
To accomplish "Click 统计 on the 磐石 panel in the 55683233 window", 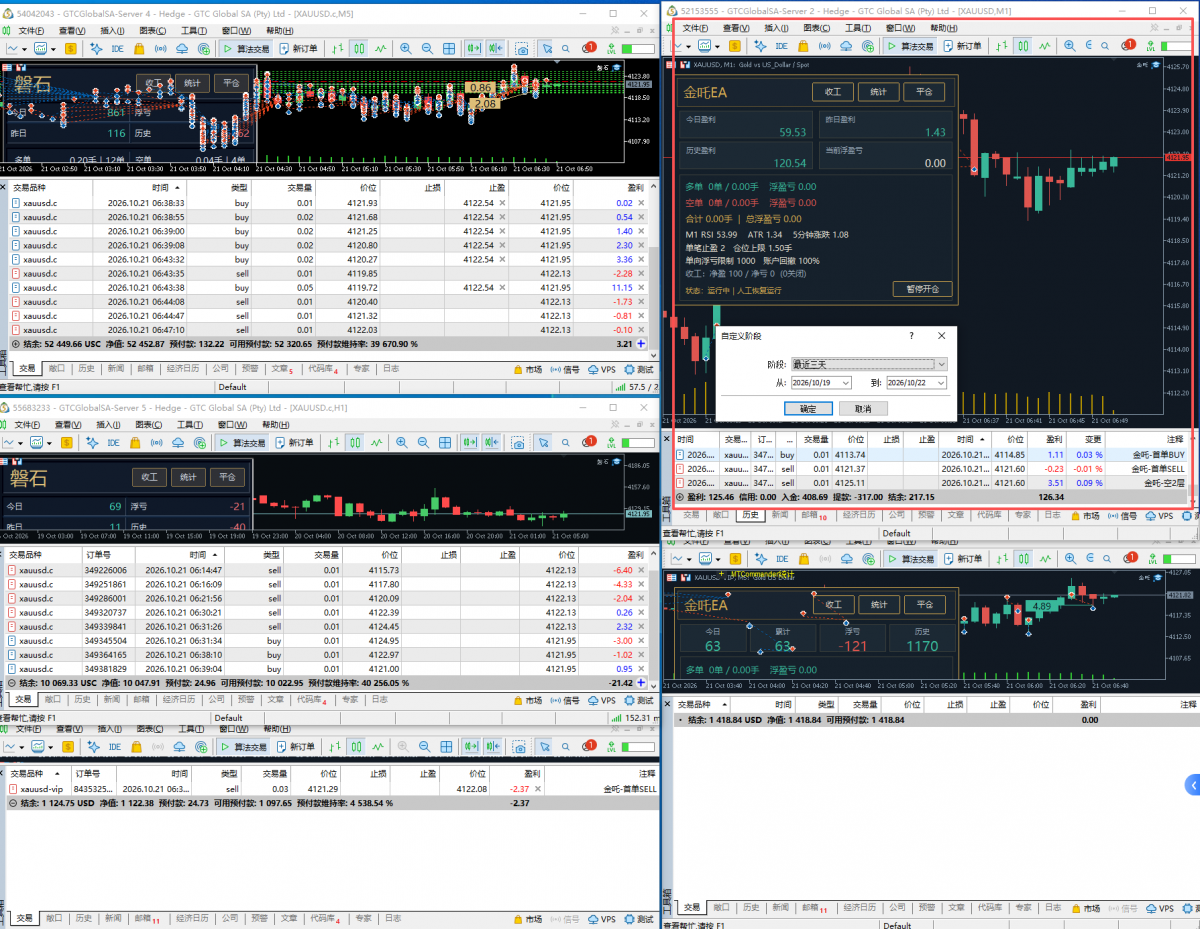I will pyautogui.click(x=189, y=477).
